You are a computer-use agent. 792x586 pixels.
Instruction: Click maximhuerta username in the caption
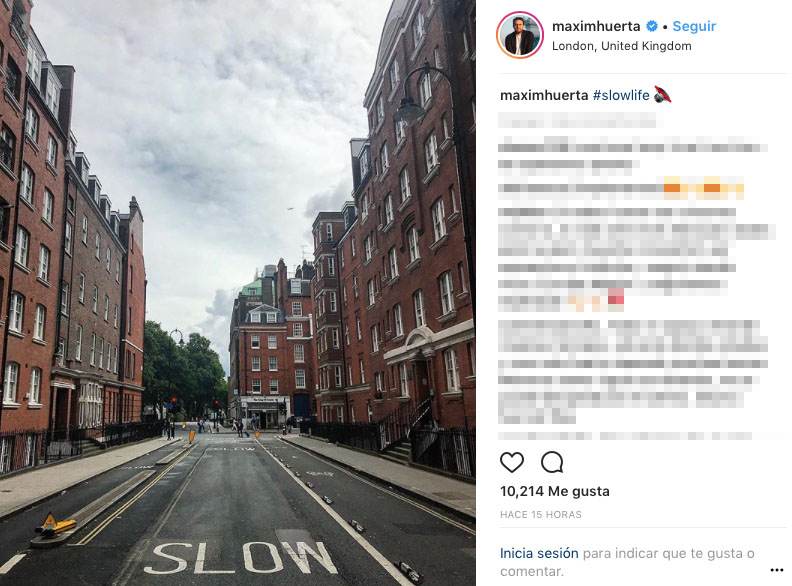click(x=544, y=95)
